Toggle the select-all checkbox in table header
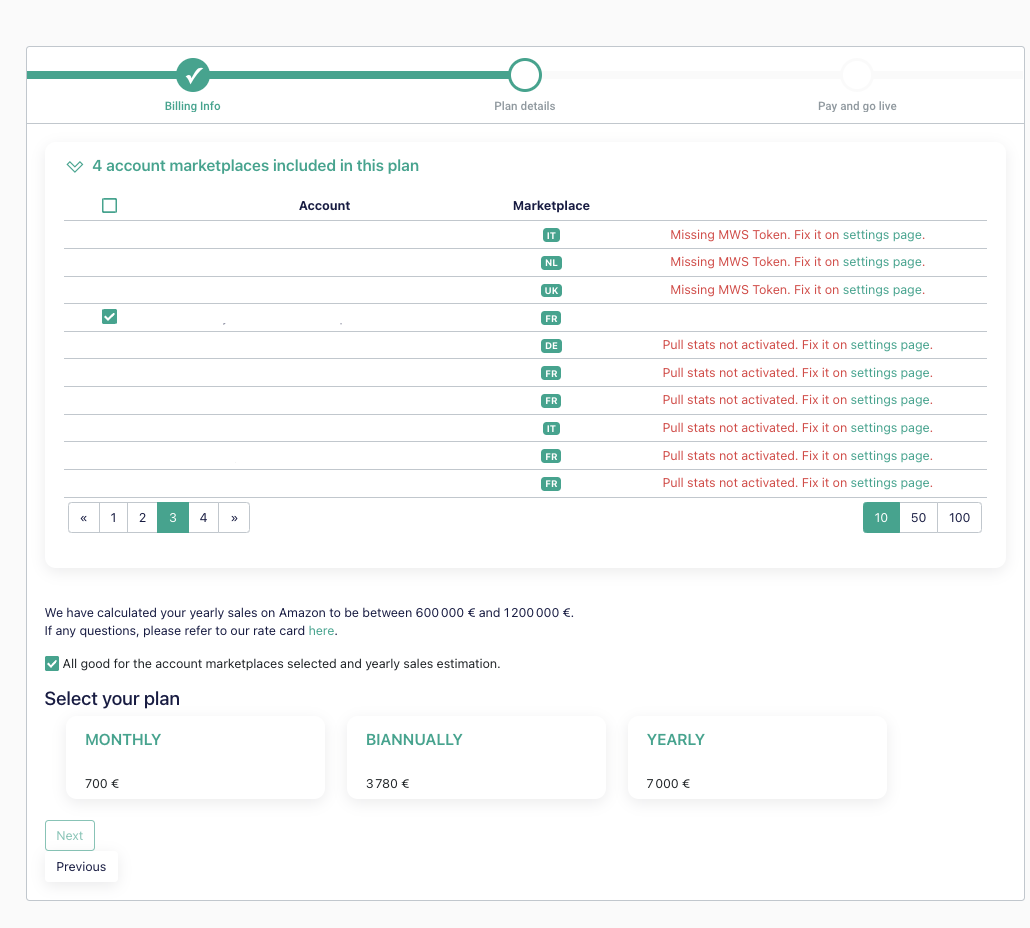This screenshot has height=928, width=1030. (x=110, y=206)
